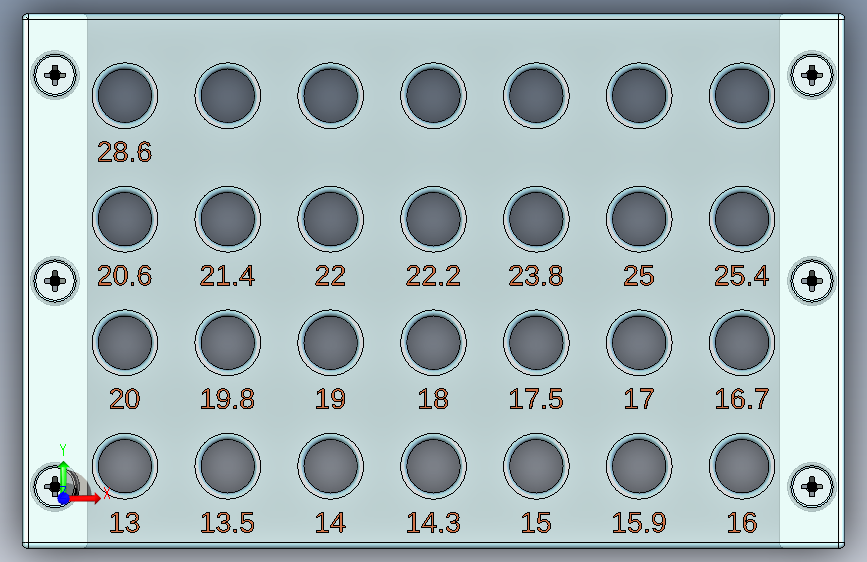The width and height of the screenshot is (867, 562).
Task: Click the engraved text 13
Action: point(124,523)
